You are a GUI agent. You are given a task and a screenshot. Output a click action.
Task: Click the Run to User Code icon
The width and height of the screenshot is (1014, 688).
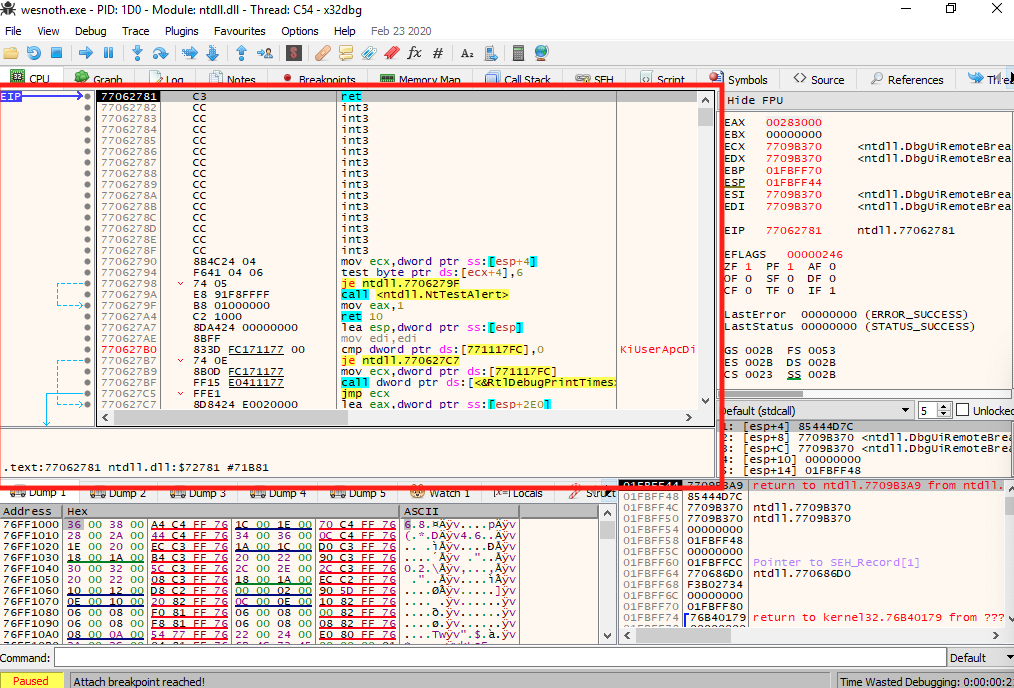264,53
